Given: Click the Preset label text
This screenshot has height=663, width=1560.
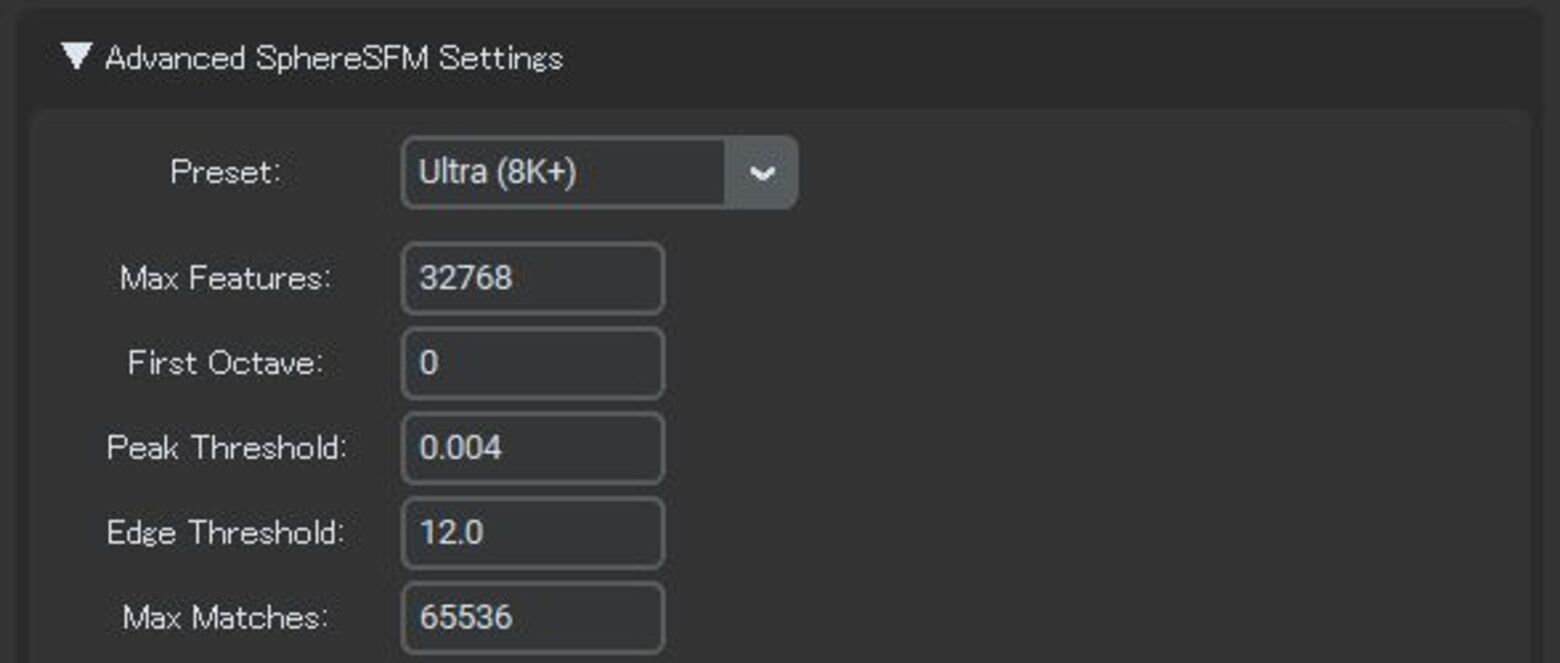Looking at the screenshot, I should 226,173.
